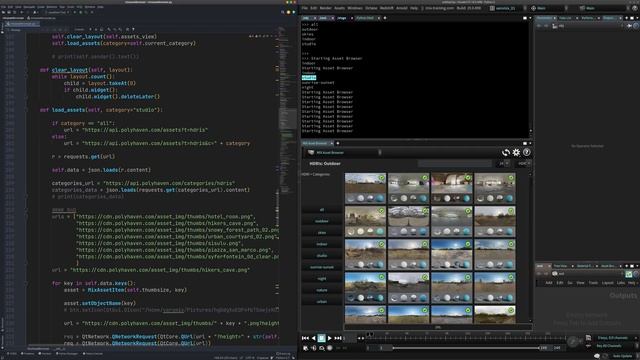The height and width of the screenshot is (360, 640).
Task: Open the Add menu in the network editor
Action: point(549,283)
